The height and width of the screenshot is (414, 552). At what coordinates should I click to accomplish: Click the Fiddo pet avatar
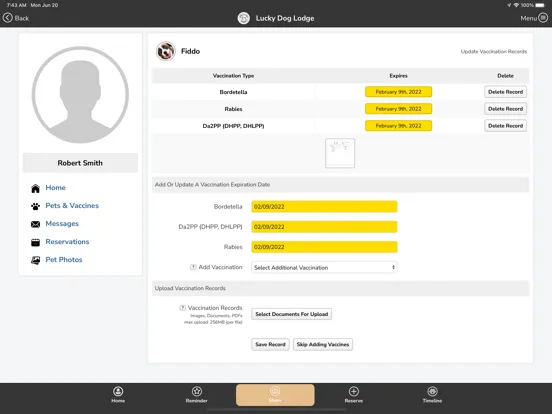click(x=165, y=51)
